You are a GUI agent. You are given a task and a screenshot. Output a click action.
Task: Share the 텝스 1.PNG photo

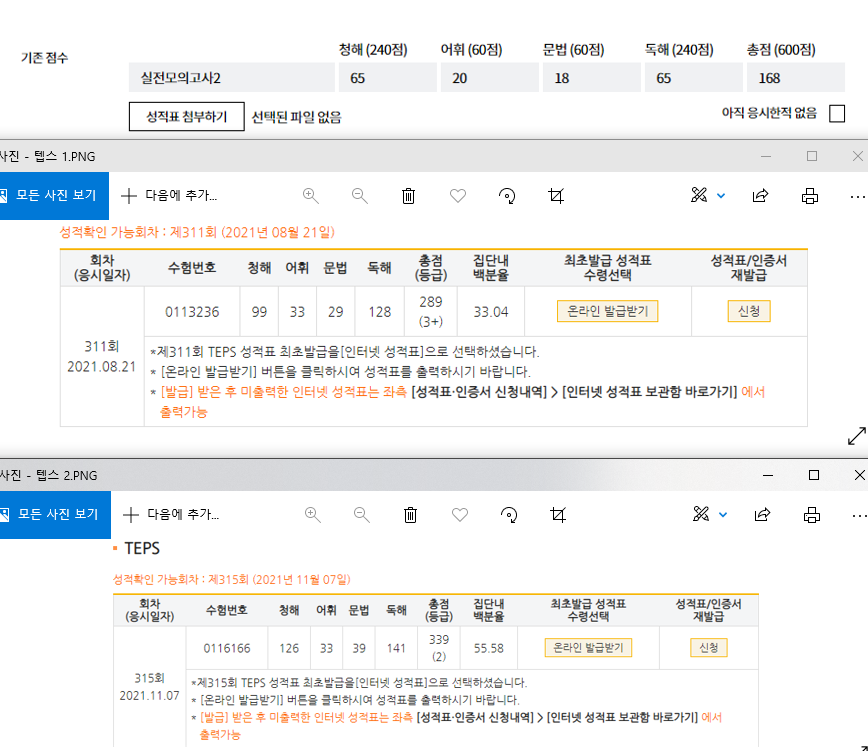pos(760,196)
